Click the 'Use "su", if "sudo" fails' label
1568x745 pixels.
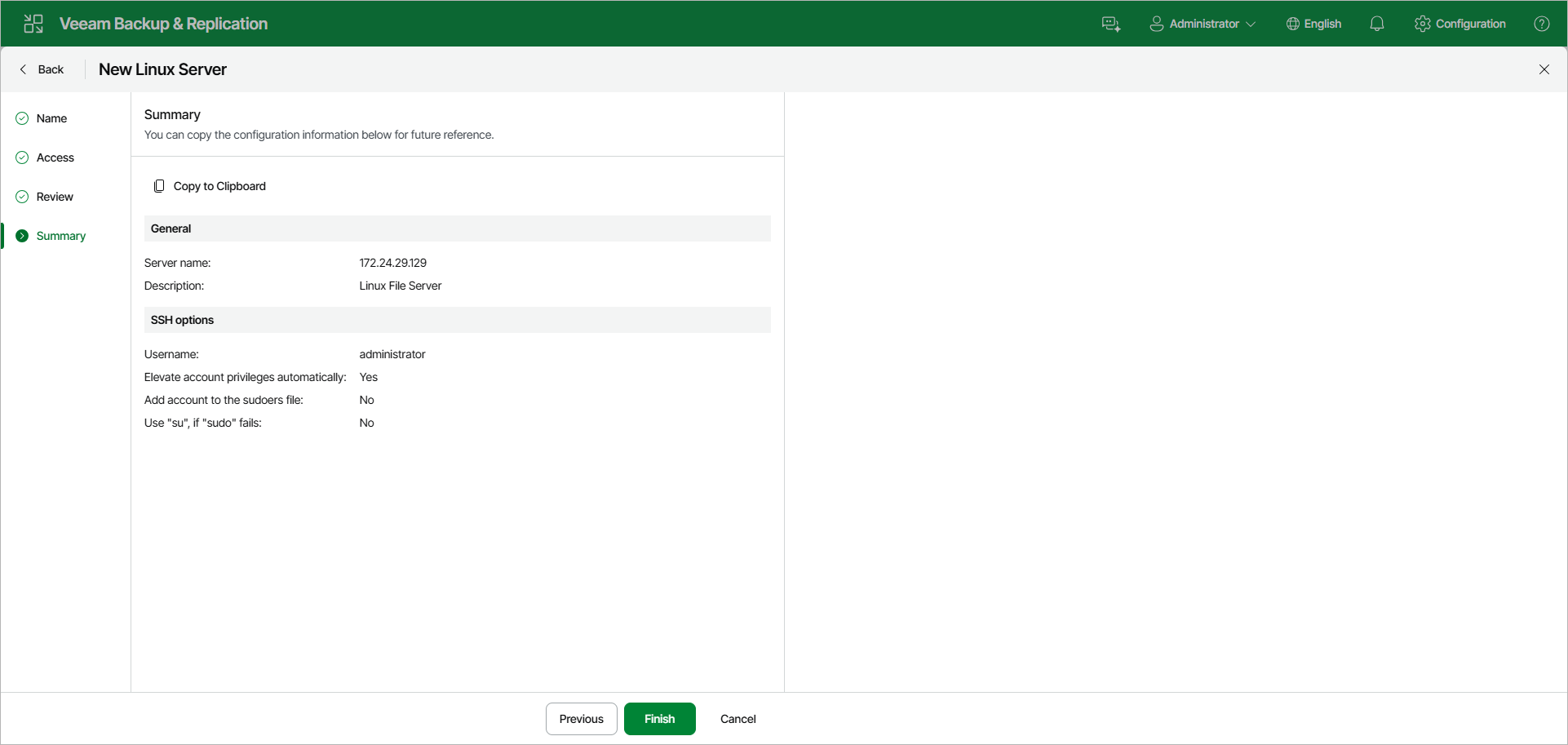[203, 423]
